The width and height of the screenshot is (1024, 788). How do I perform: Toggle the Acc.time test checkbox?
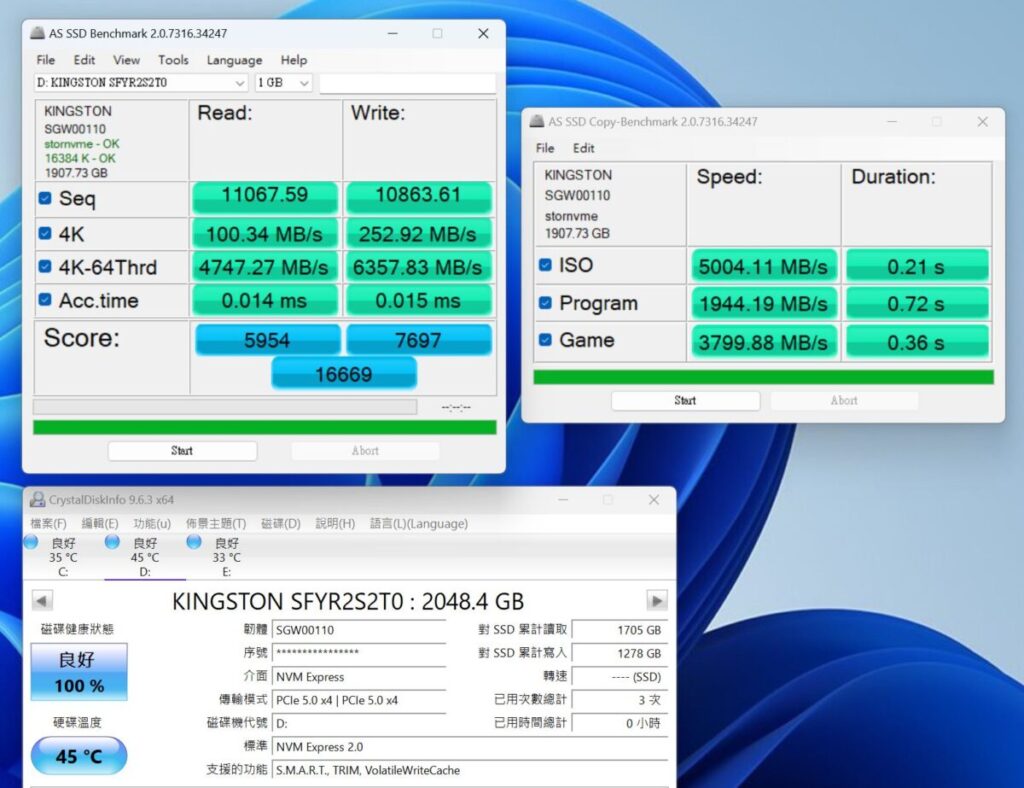(45, 300)
